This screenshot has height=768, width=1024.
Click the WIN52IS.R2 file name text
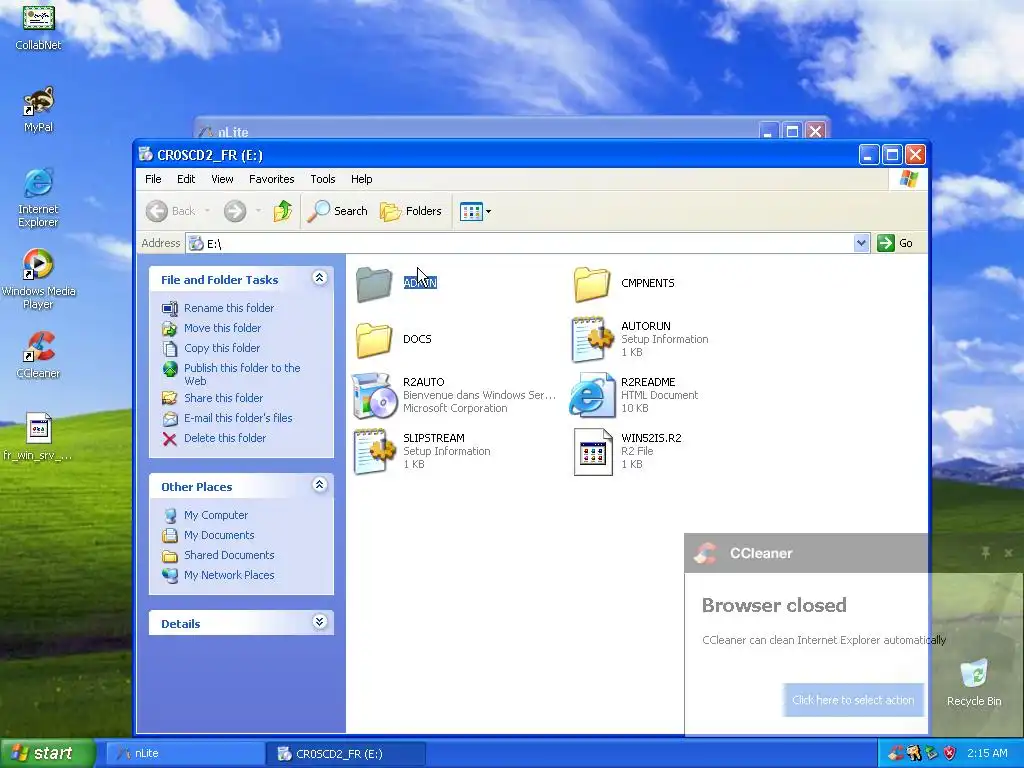coord(651,438)
